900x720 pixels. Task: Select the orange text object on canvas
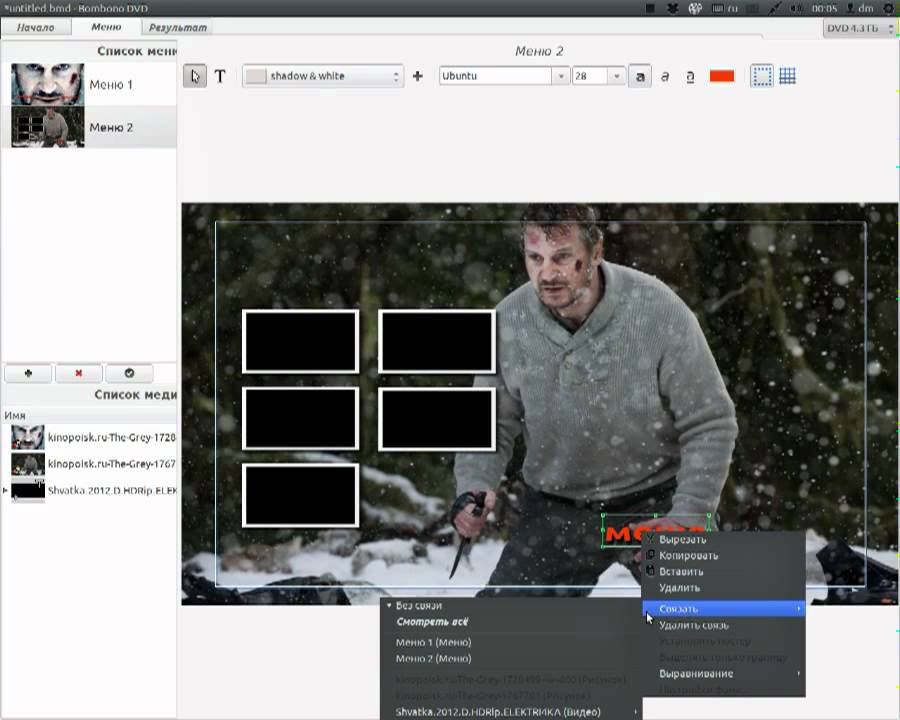click(623, 534)
